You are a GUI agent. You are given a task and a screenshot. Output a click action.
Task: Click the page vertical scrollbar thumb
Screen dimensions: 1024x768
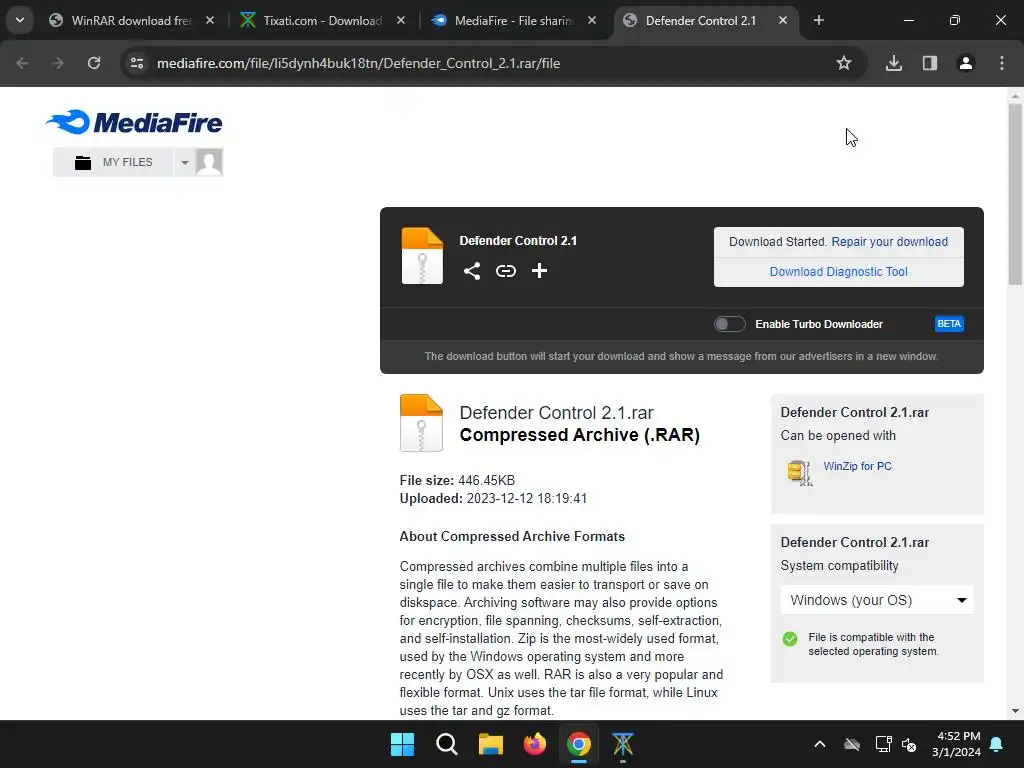tap(1015, 195)
